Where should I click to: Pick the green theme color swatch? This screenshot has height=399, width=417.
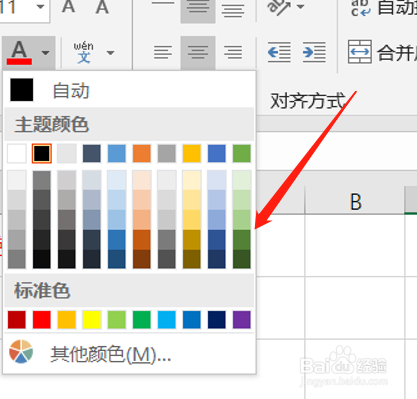click(242, 153)
